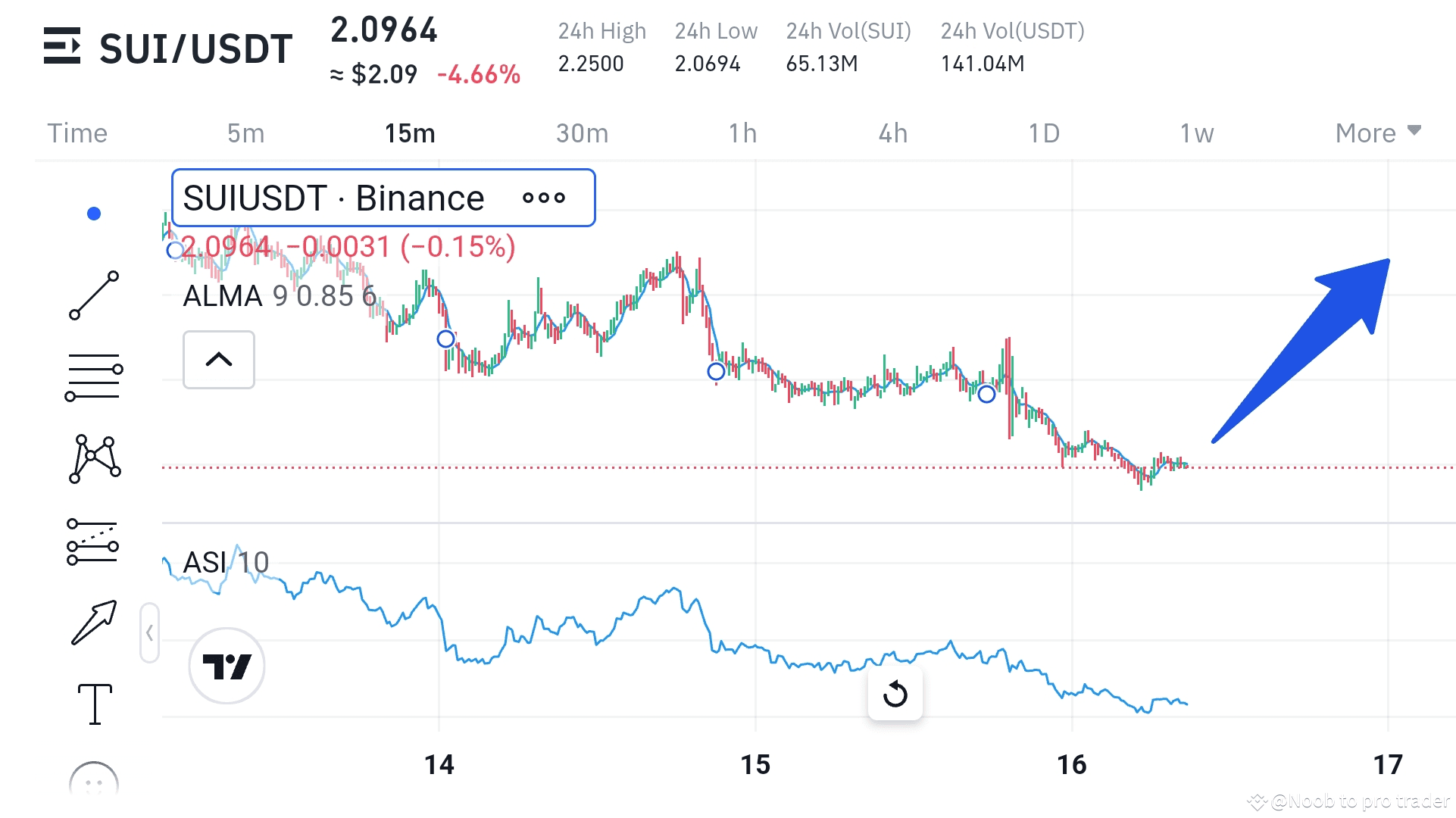
Task: Open the trading pair list menu icon
Action: point(62,46)
